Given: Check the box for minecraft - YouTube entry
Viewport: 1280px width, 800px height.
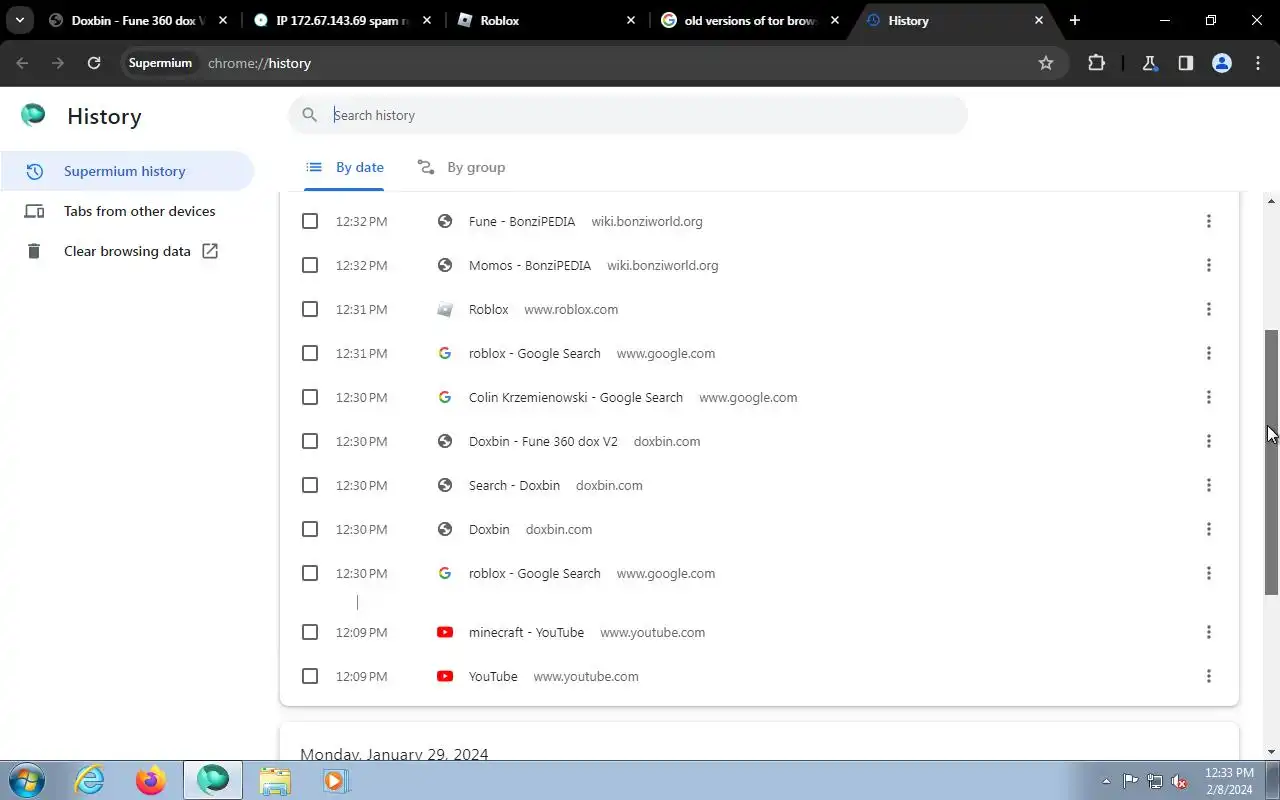Looking at the screenshot, I should (x=310, y=632).
